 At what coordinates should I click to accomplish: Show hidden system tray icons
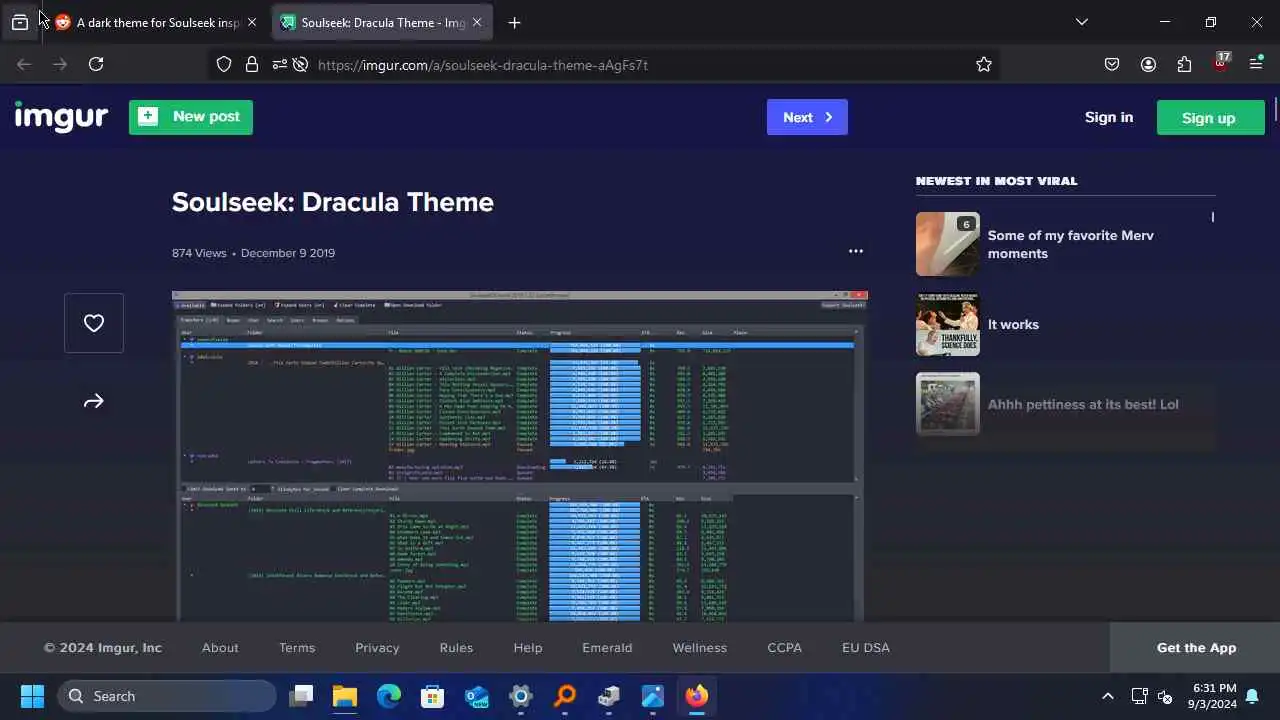[x=1107, y=696]
